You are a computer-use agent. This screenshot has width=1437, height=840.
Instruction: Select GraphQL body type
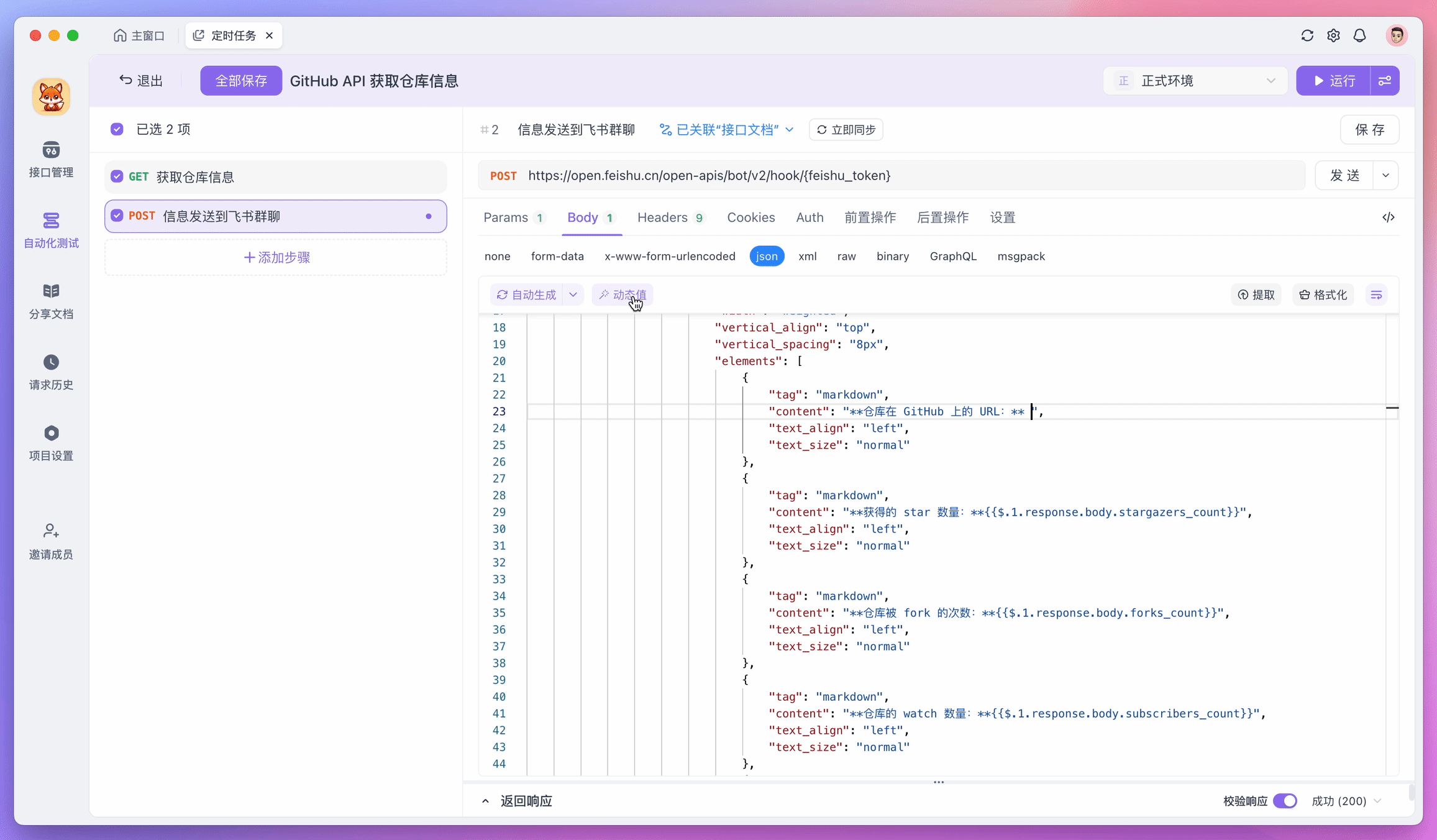point(953,256)
